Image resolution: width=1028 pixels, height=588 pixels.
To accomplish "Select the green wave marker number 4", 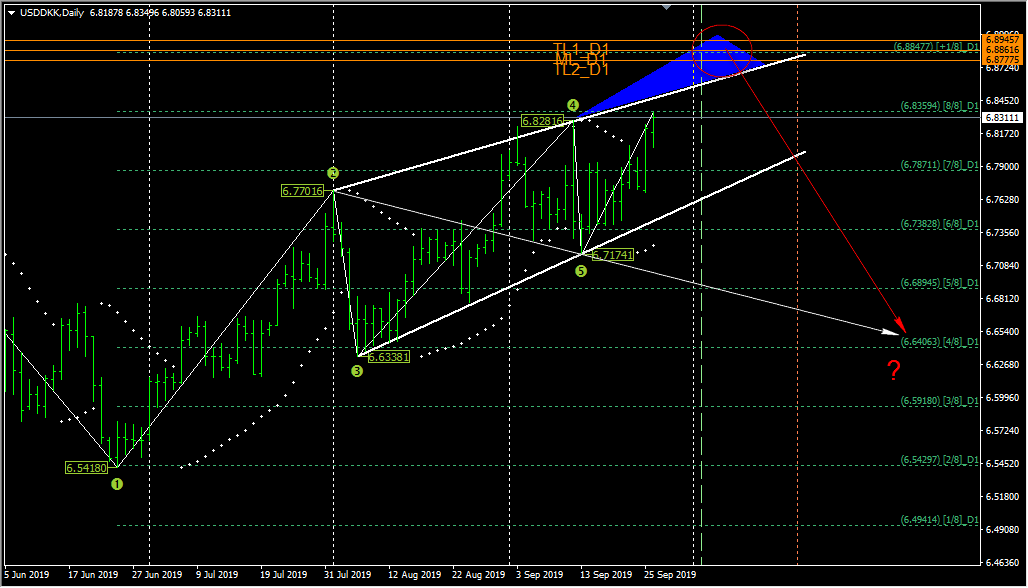I will [573, 105].
